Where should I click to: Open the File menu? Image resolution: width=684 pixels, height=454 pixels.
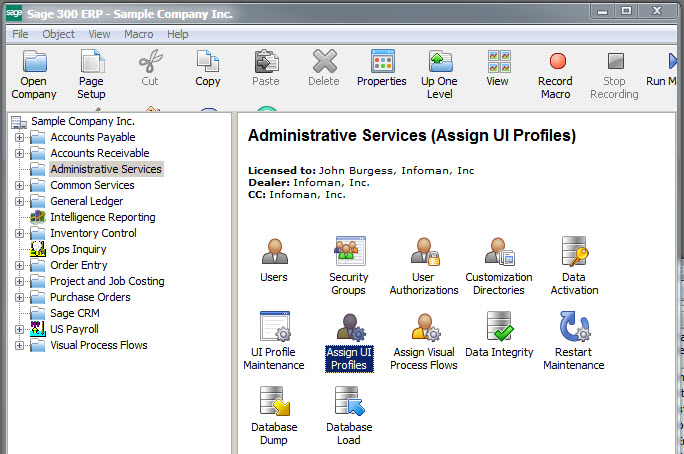tap(20, 34)
